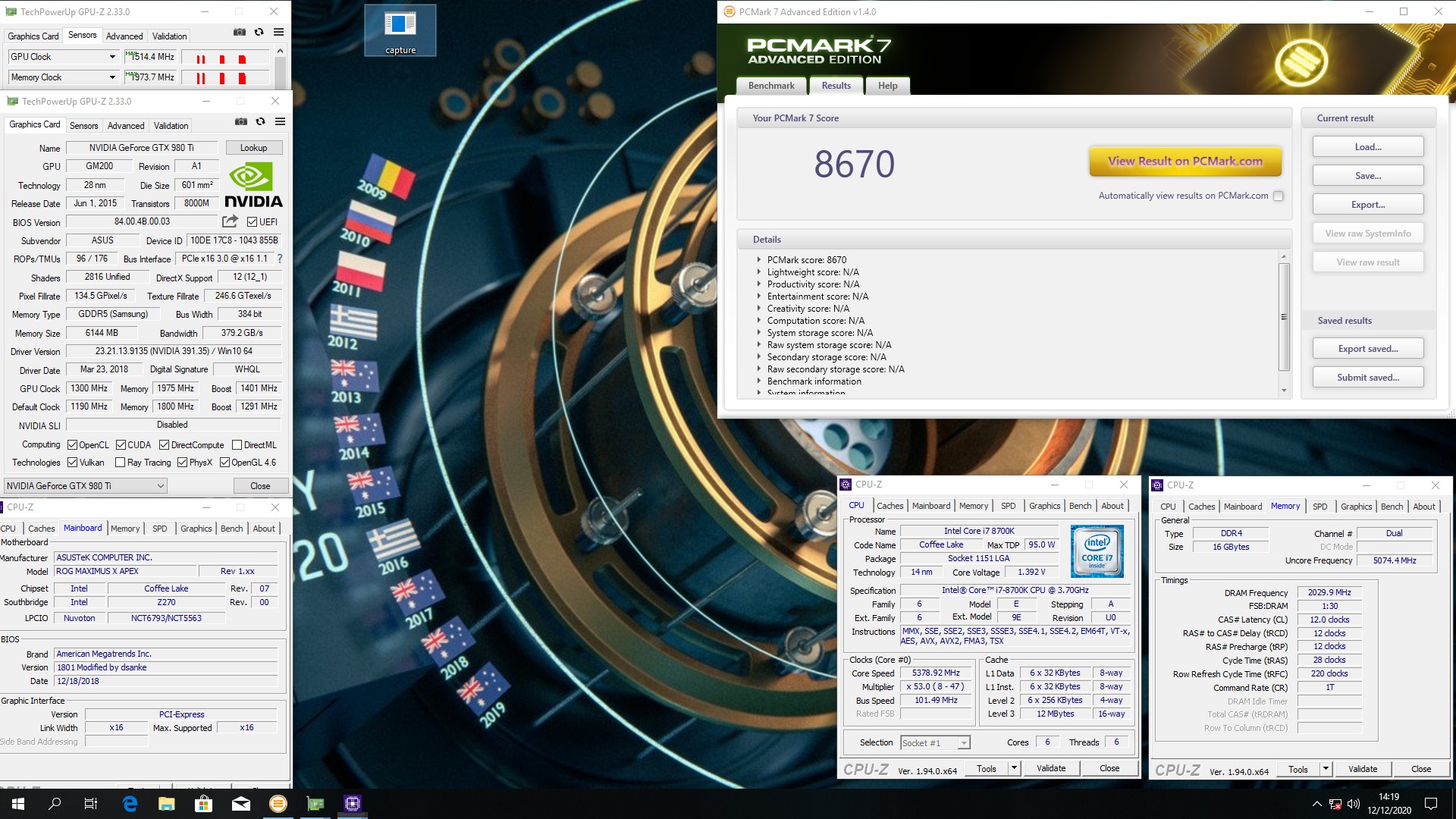The image size is (1456, 819).
Task: Click the PCMark Details scrollbar thumb
Action: pos(1284,317)
